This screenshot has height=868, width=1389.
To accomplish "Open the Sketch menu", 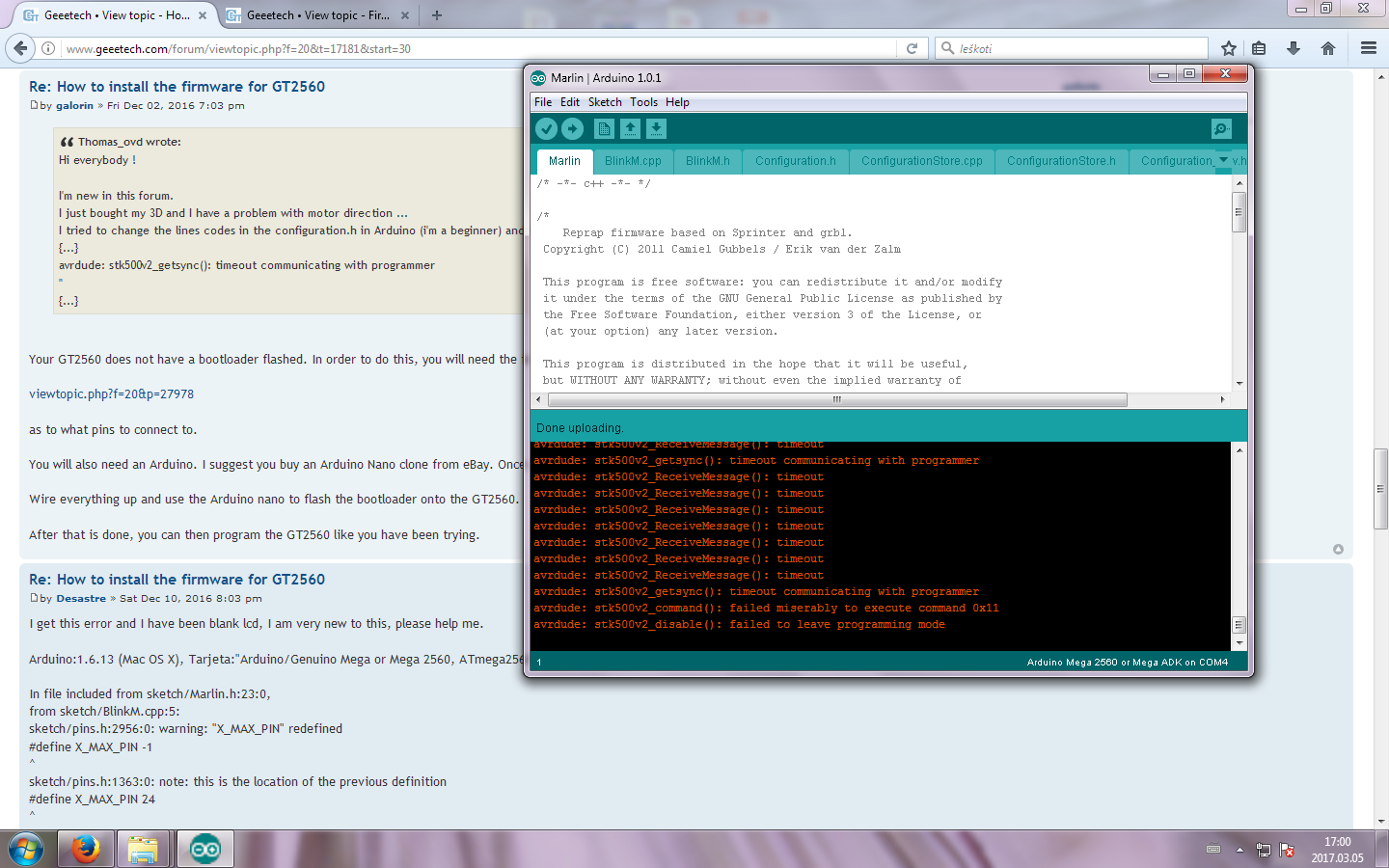I will [605, 102].
